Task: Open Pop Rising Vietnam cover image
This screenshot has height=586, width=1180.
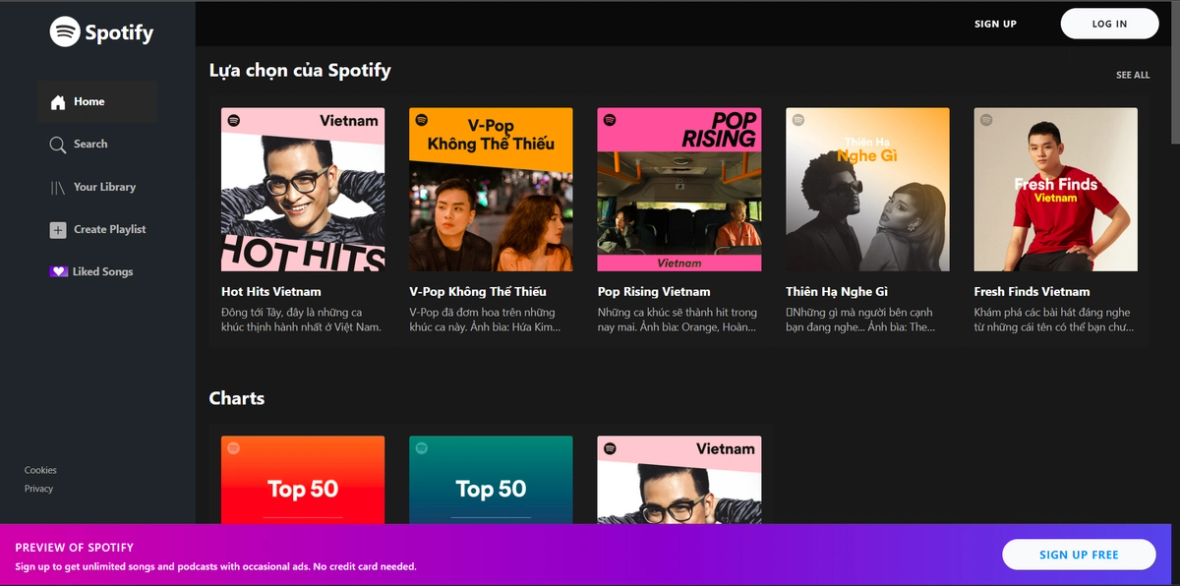Action: click(x=679, y=189)
